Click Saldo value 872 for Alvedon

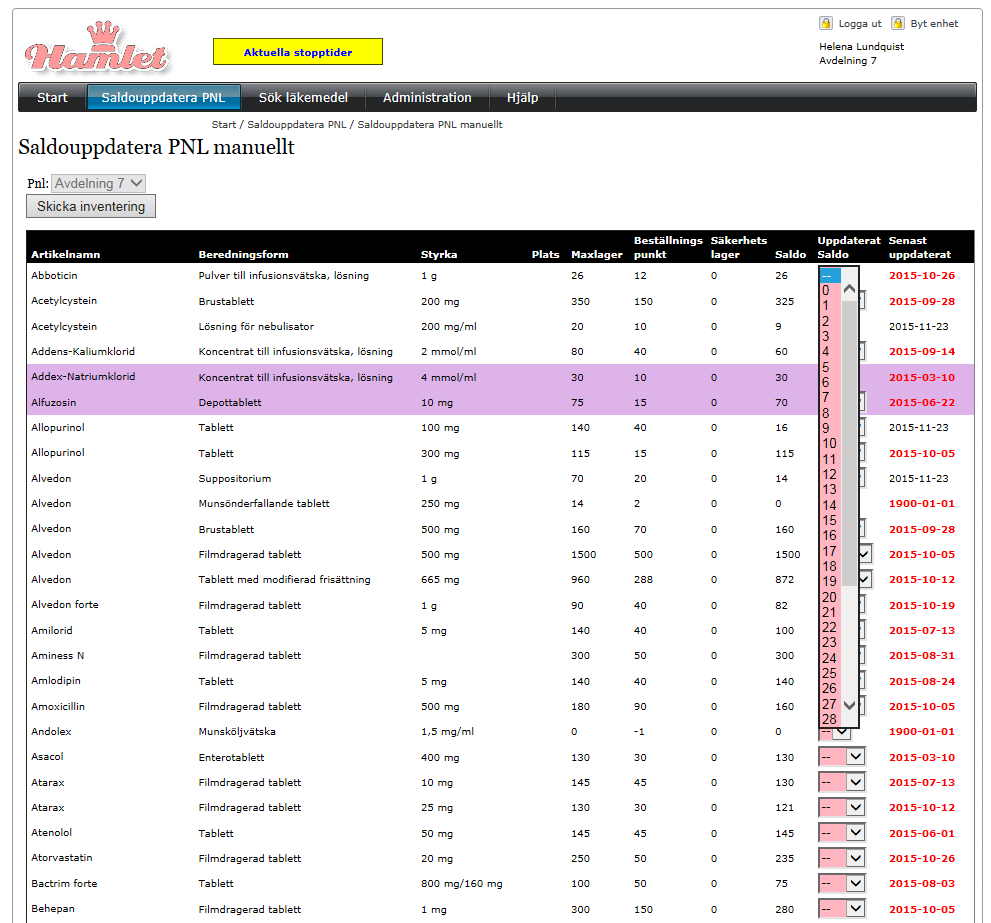tap(784, 579)
